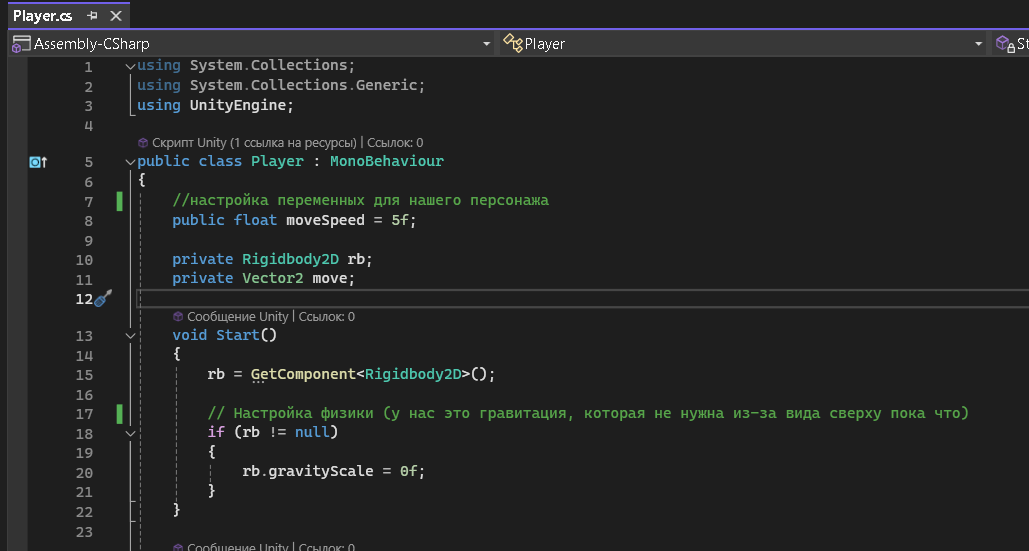
Task: Open 'Ссылок: 0' CodeLens above Start method
Action: point(327,317)
